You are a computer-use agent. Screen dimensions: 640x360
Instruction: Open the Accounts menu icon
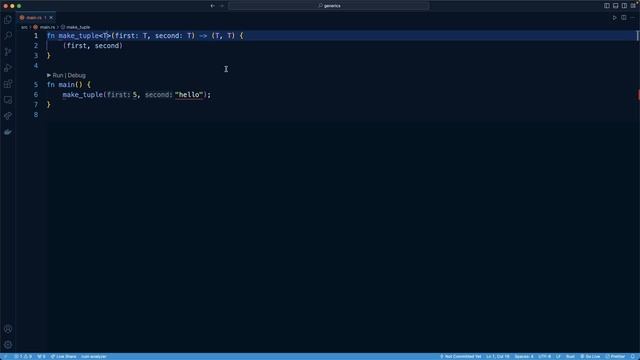coord(8,329)
